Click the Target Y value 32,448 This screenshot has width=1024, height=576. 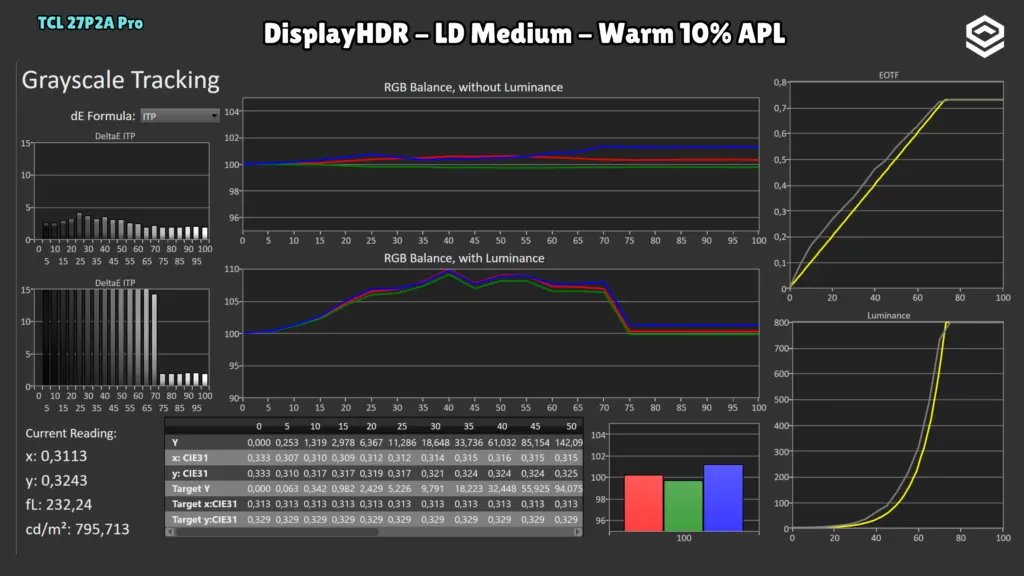(502, 488)
